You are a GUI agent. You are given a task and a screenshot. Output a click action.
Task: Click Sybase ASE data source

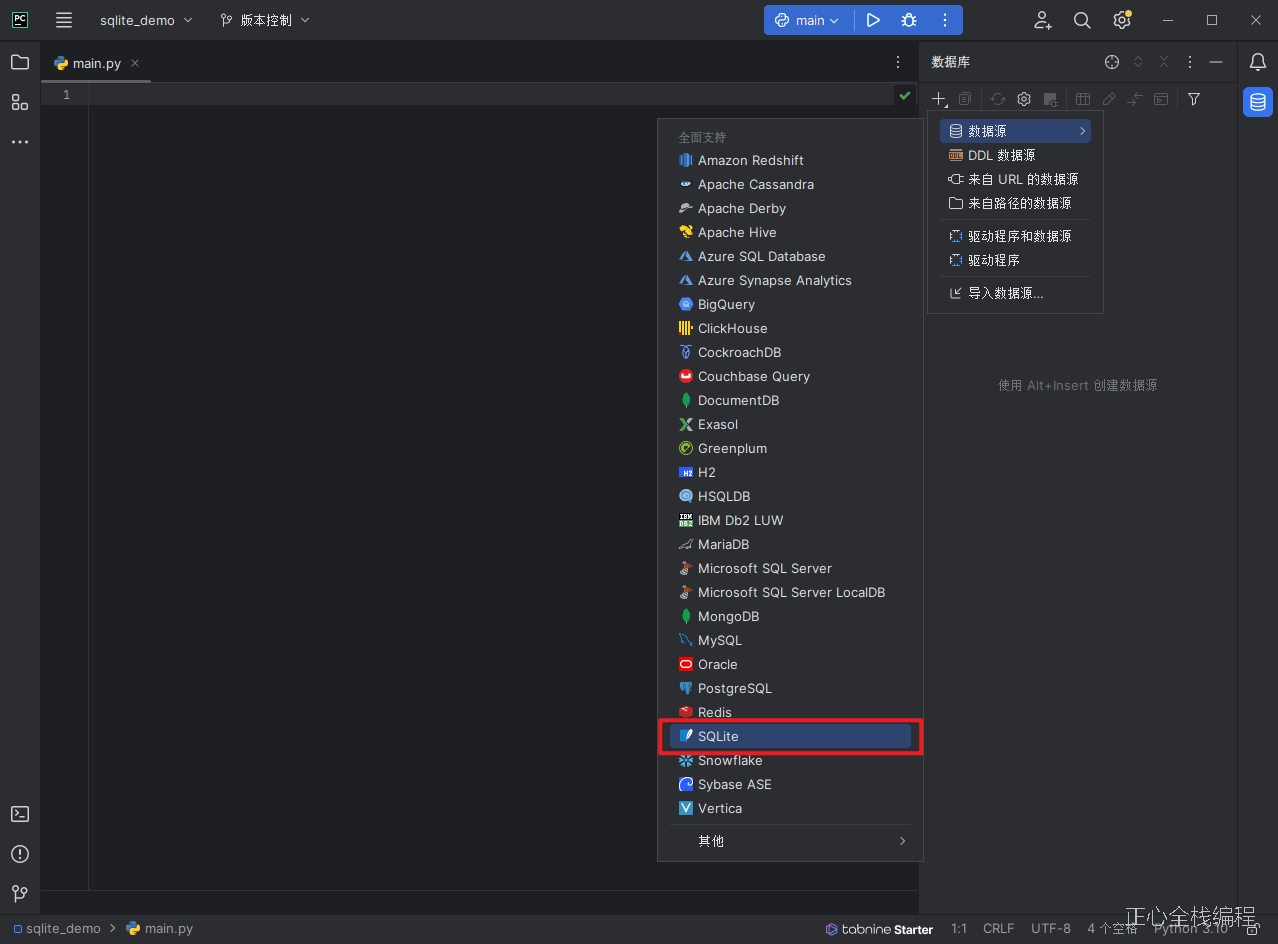point(790,784)
